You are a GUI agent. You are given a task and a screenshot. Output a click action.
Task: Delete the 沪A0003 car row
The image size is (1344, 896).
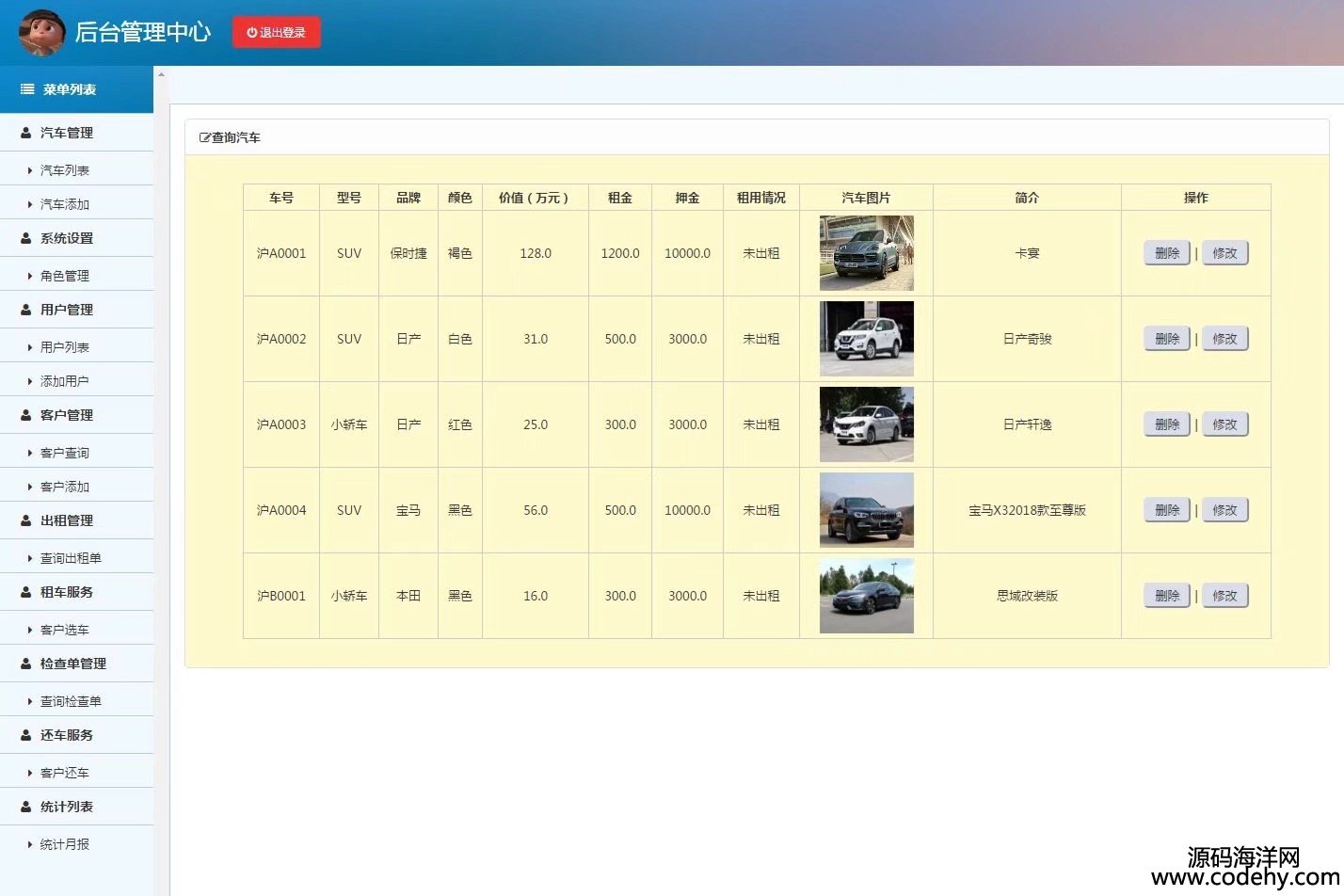click(1167, 424)
